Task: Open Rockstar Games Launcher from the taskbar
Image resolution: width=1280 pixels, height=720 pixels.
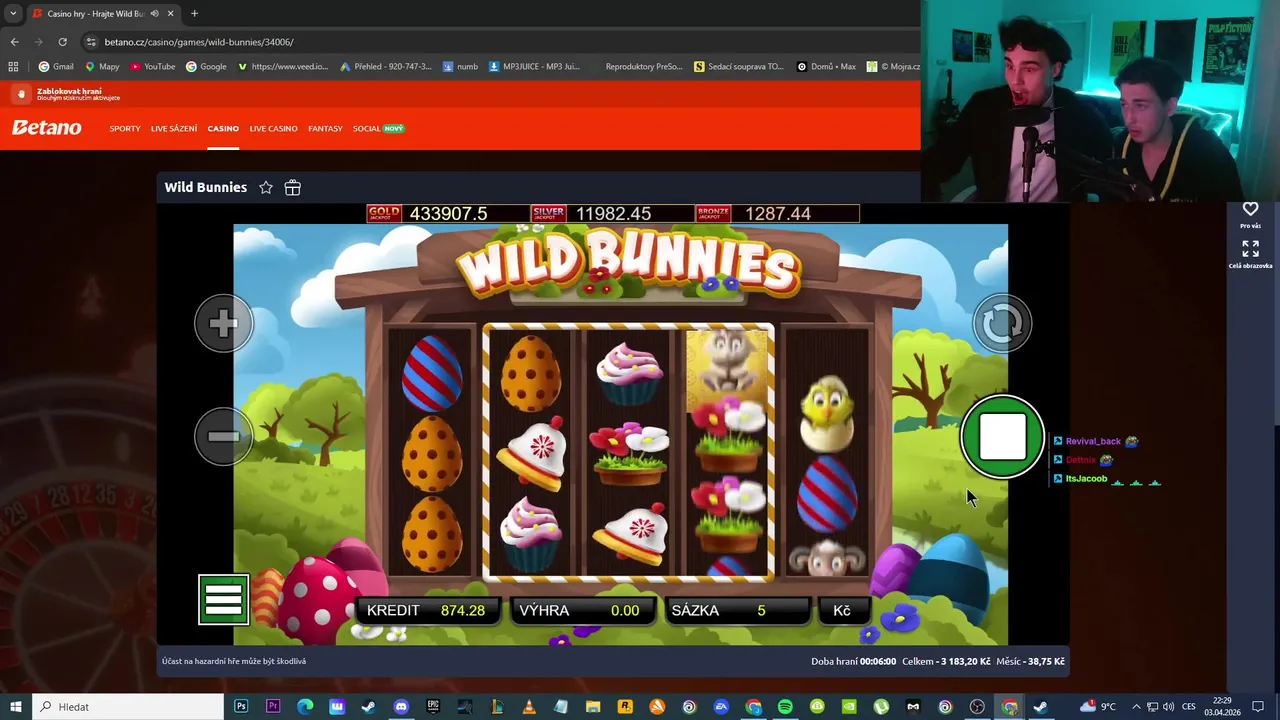Action: coord(625,707)
